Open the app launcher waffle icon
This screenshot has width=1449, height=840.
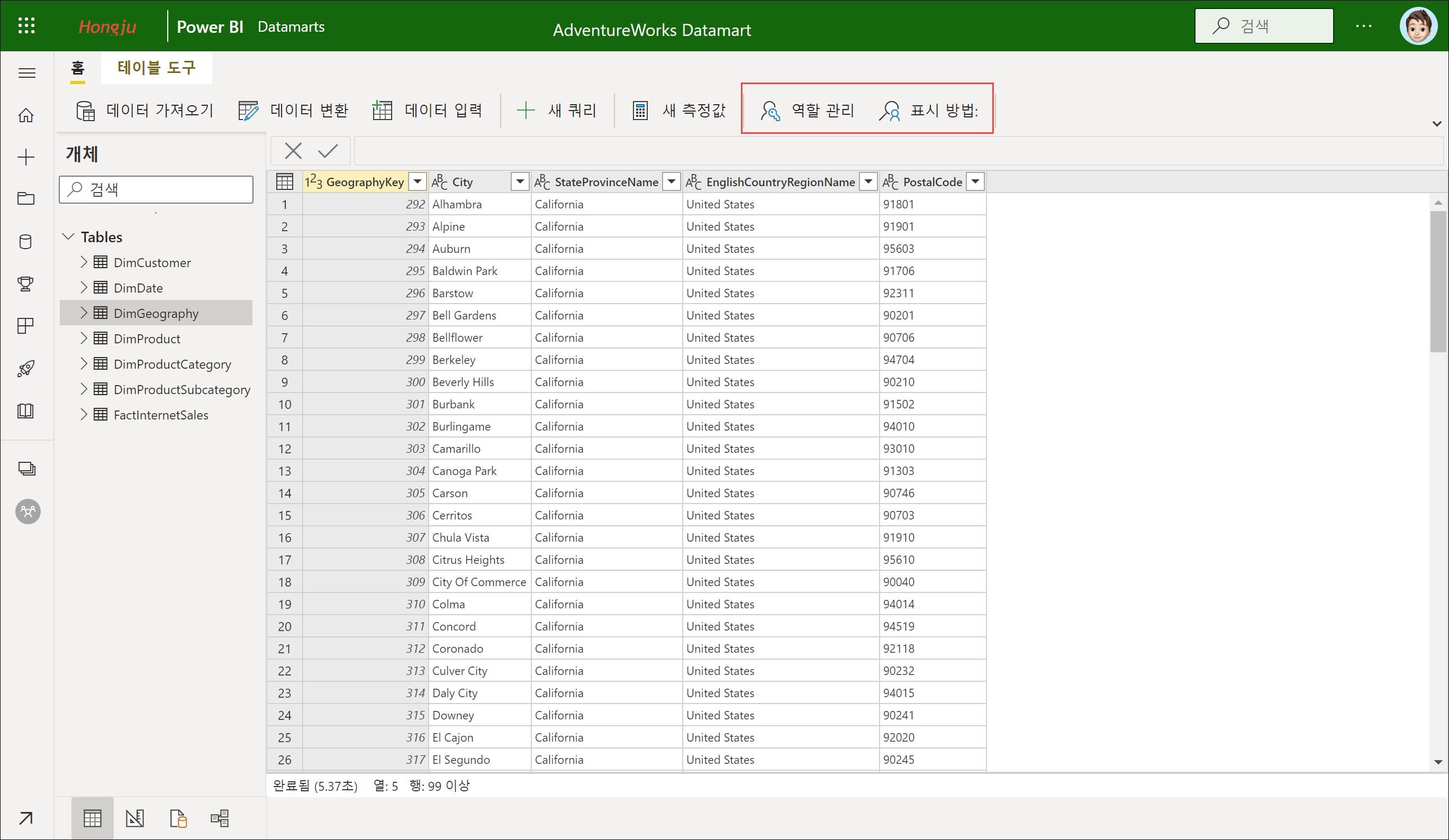click(26, 26)
